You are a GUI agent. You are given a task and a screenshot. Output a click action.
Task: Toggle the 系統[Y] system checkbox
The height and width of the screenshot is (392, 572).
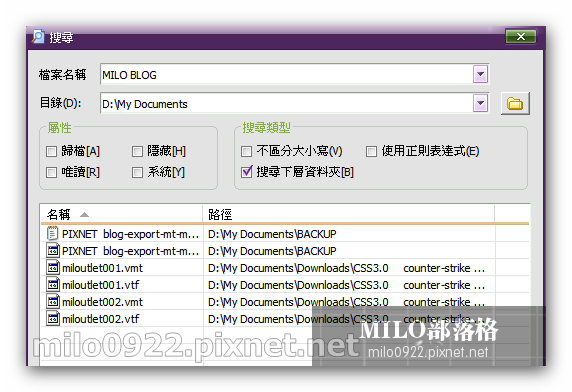(137, 172)
